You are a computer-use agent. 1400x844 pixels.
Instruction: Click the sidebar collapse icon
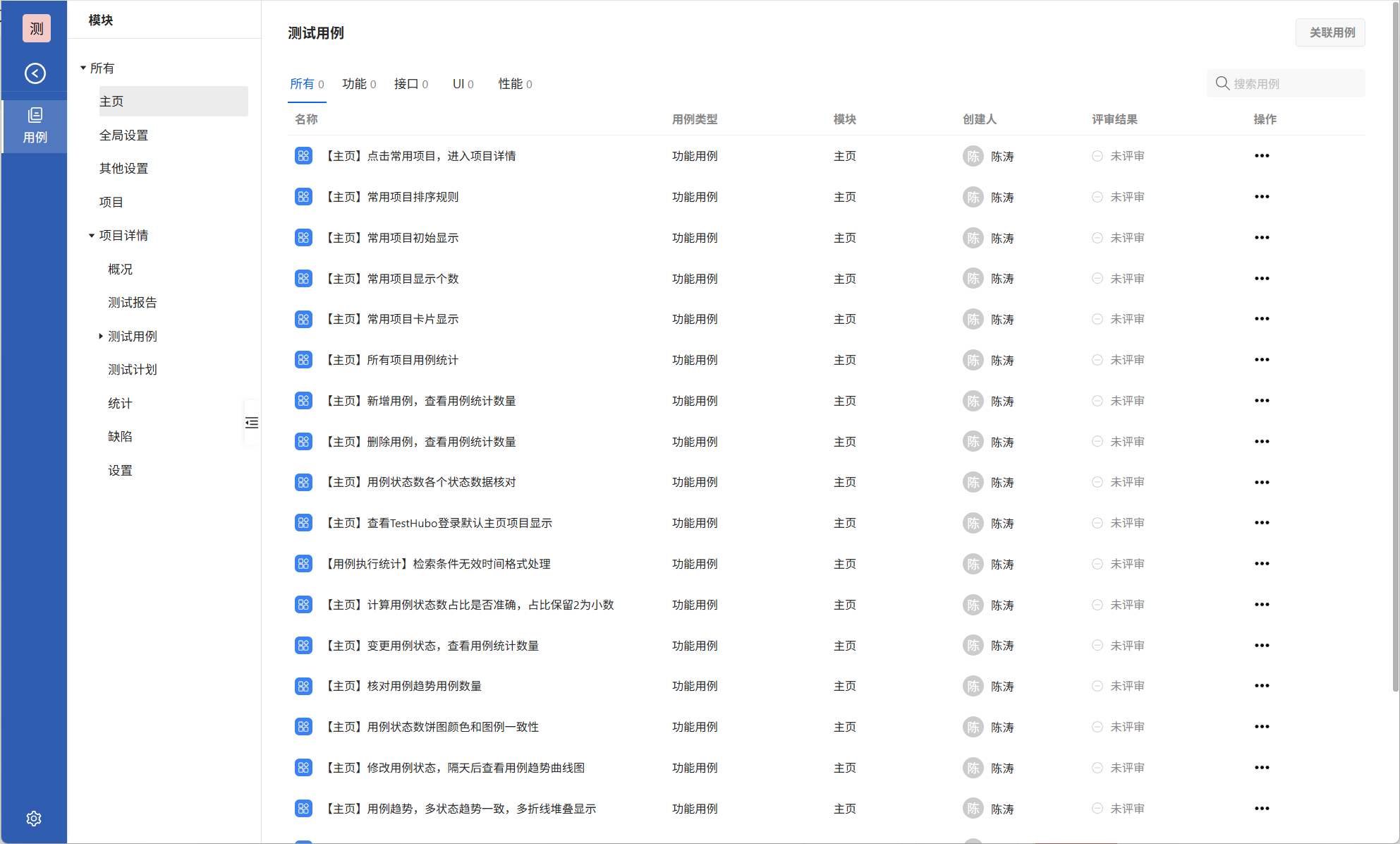click(252, 423)
